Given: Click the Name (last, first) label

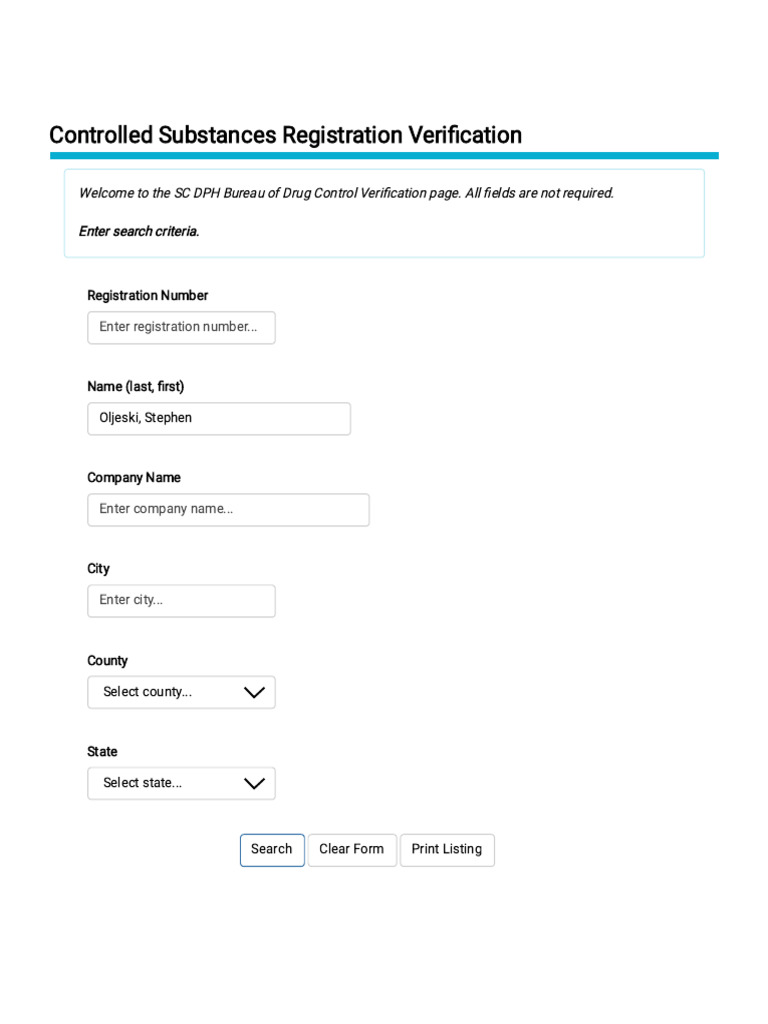Looking at the screenshot, I should click(135, 386).
